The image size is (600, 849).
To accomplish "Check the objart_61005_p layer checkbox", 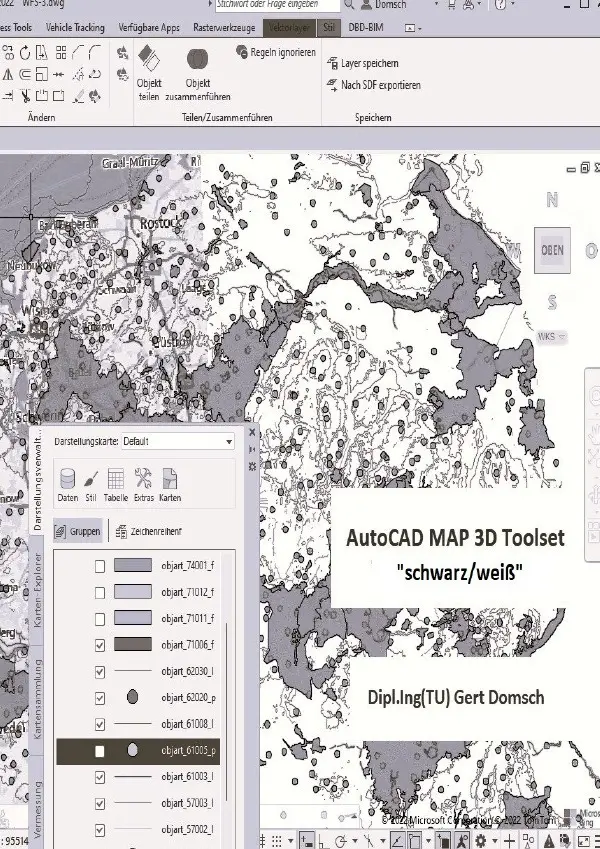I will click(100, 752).
